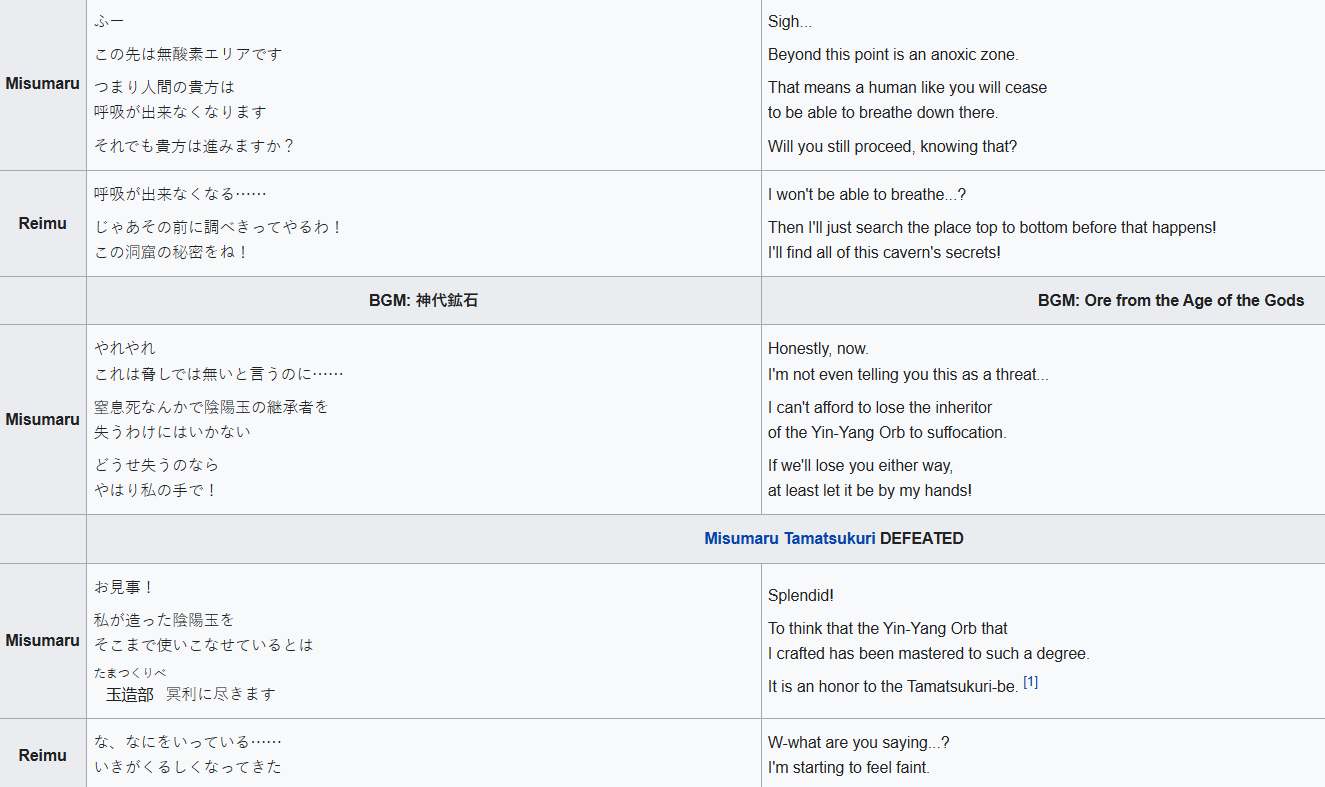
Task: Click the 'Splendid!' translation line
Action: tap(801, 596)
